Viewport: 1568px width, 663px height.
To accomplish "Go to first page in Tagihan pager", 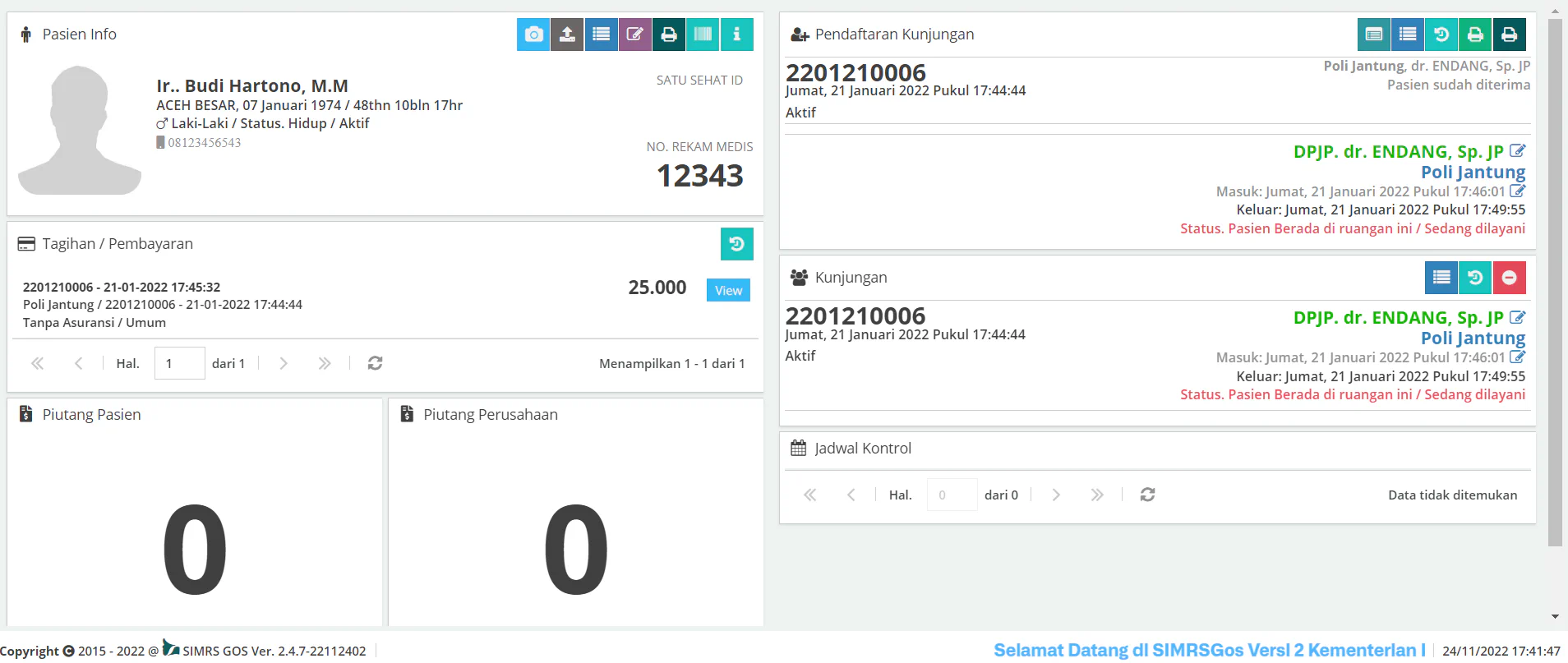I will pyautogui.click(x=37, y=363).
